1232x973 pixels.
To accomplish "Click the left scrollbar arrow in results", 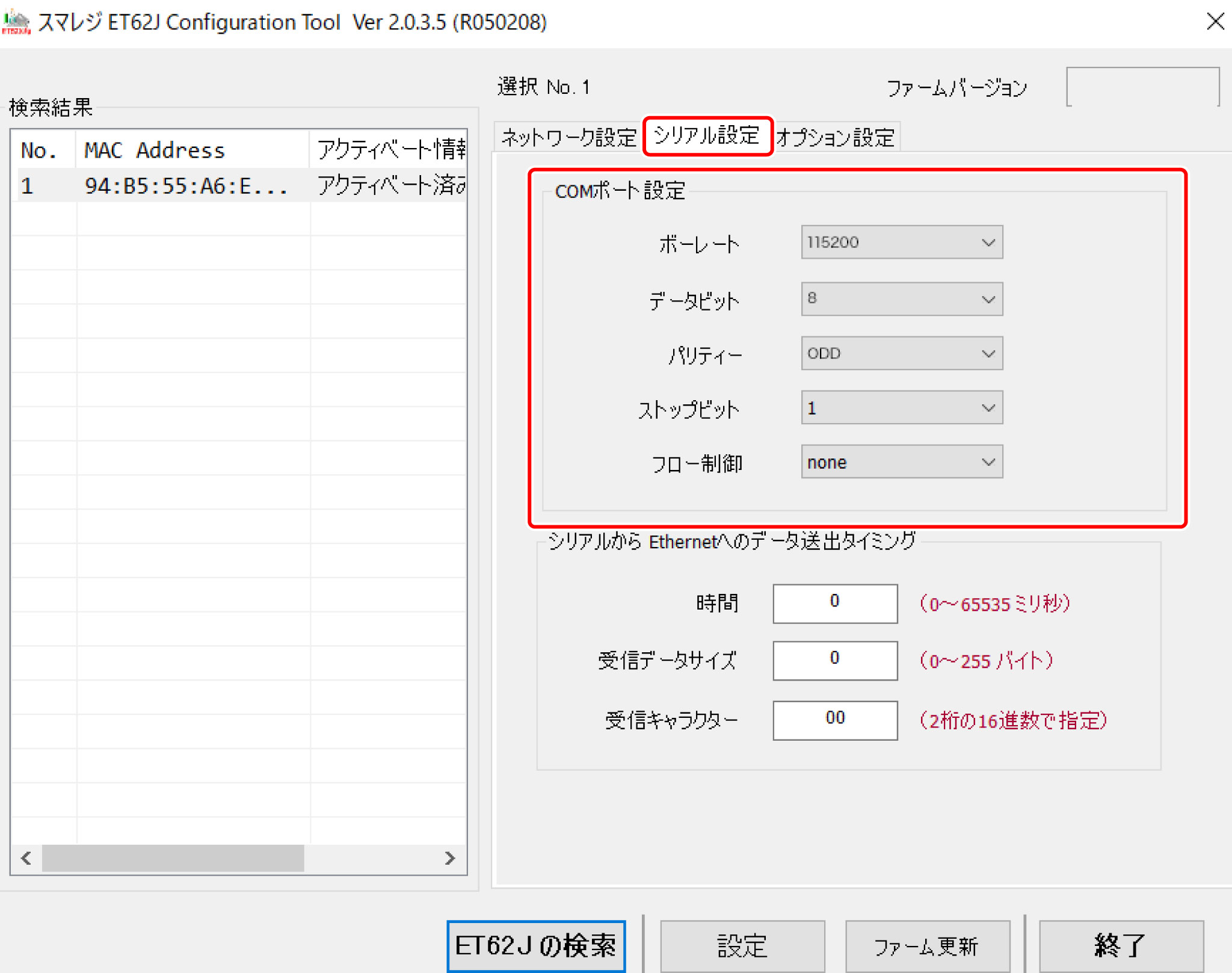I will coord(26,858).
